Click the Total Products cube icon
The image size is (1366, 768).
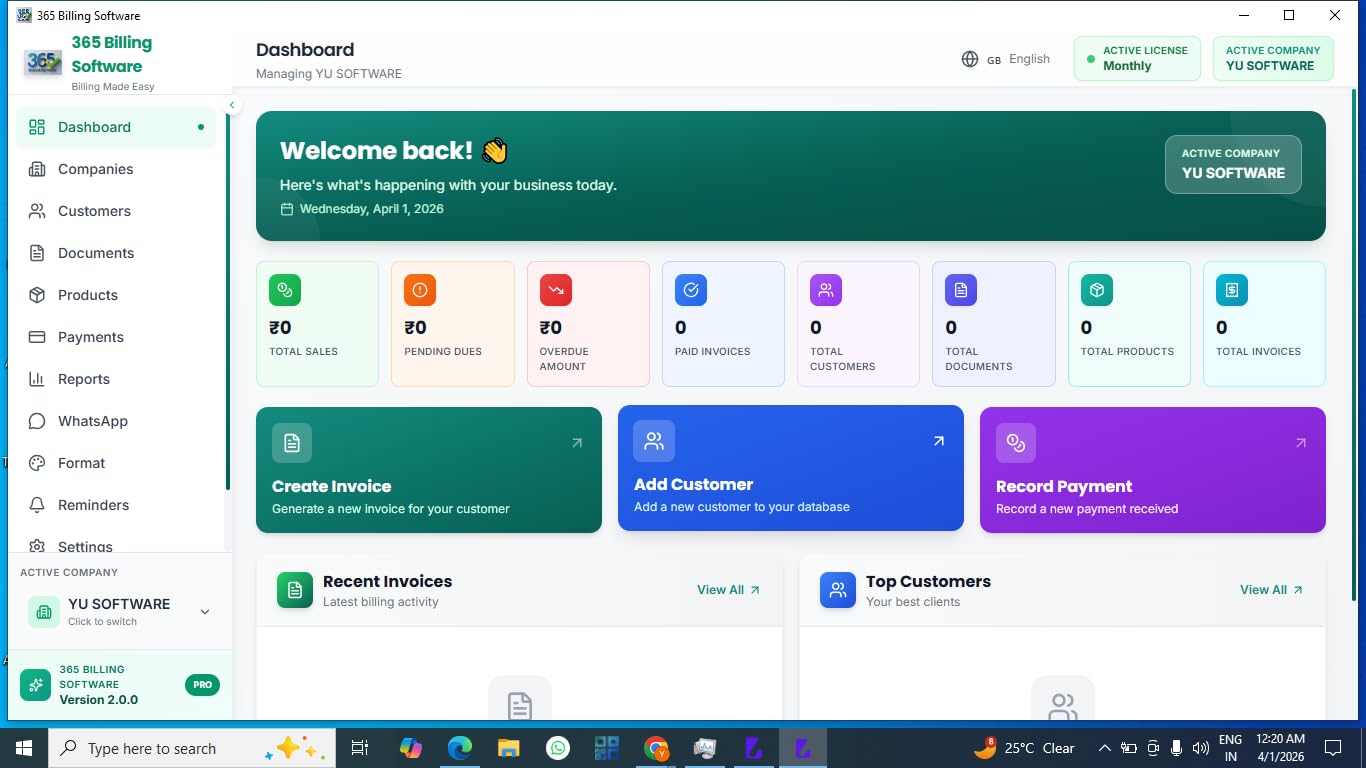pyautogui.click(x=1097, y=290)
